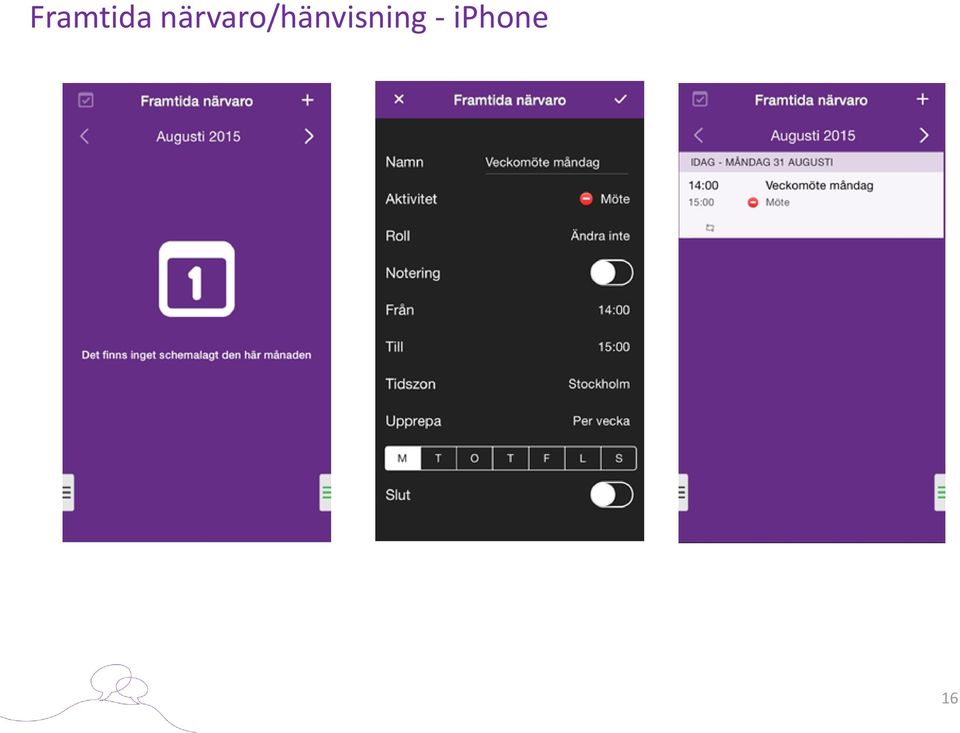
Task: Previous month chevron above the IDAG header
Action: pyautogui.click(x=699, y=135)
